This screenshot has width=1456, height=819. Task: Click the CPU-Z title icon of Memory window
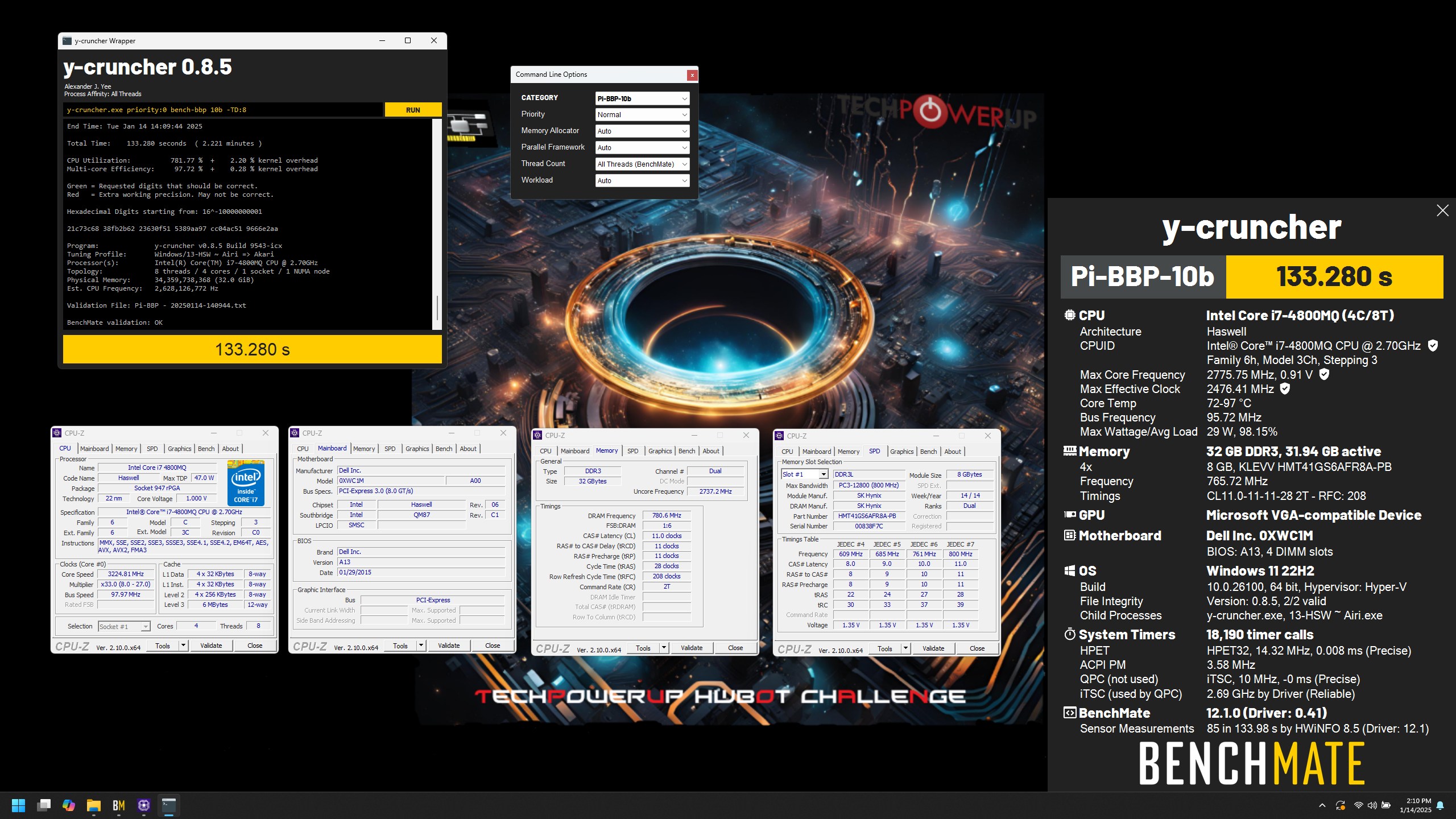537,435
